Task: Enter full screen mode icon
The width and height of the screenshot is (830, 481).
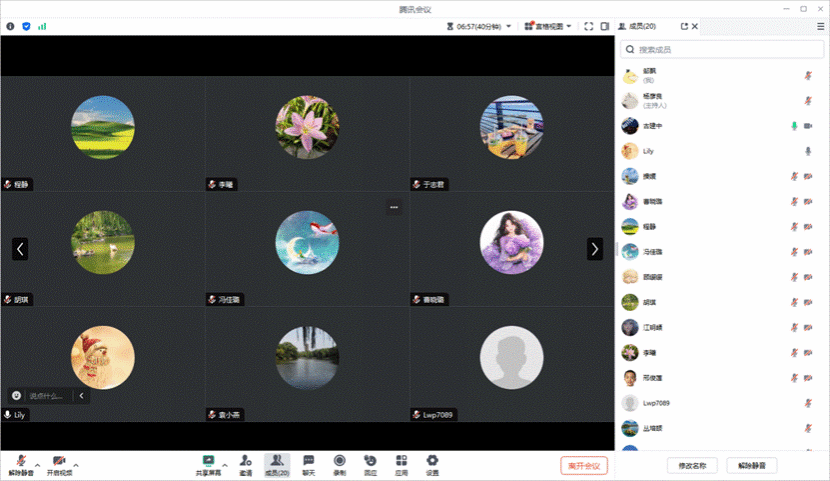Action: click(x=589, y=26)
